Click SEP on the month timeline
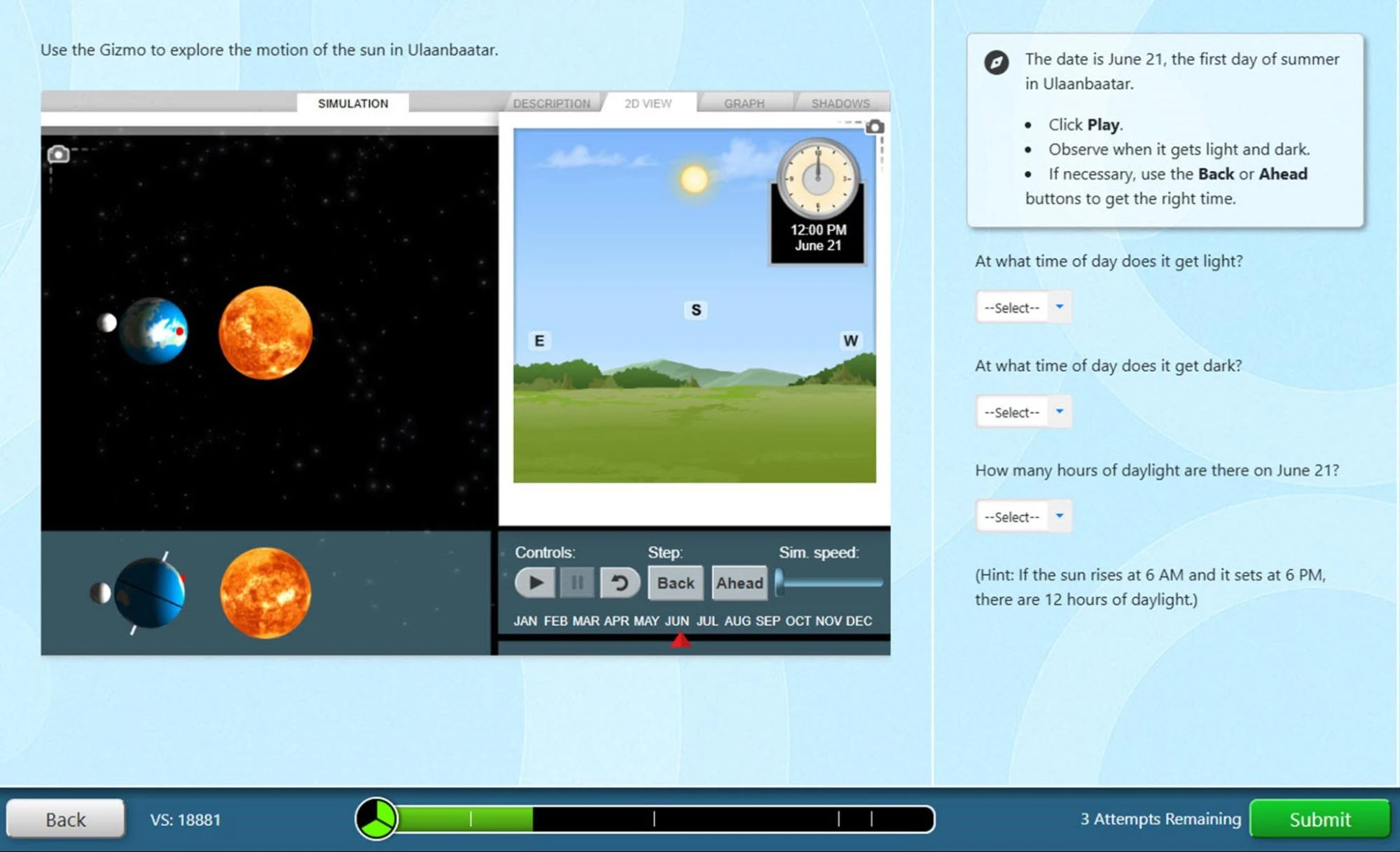1400x852 pixels. (x=768, y=621)
